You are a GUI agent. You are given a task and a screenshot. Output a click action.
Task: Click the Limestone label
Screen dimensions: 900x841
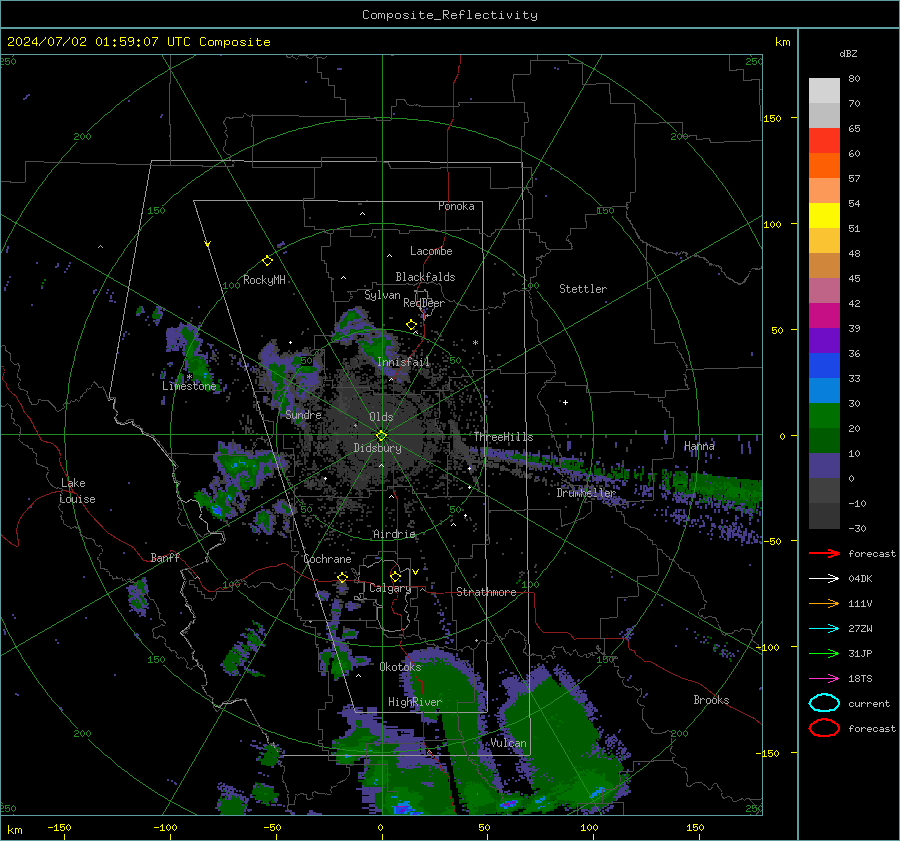coord(189,386)
